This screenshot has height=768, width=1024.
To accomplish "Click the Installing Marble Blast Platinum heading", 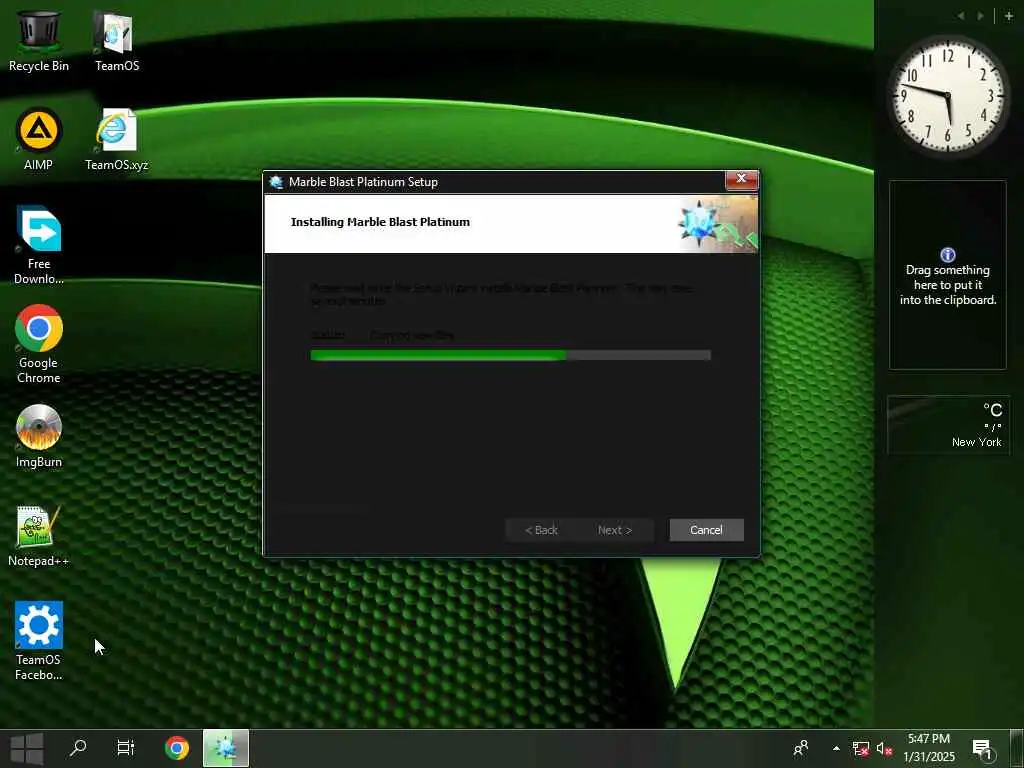I will pos(380,222).
